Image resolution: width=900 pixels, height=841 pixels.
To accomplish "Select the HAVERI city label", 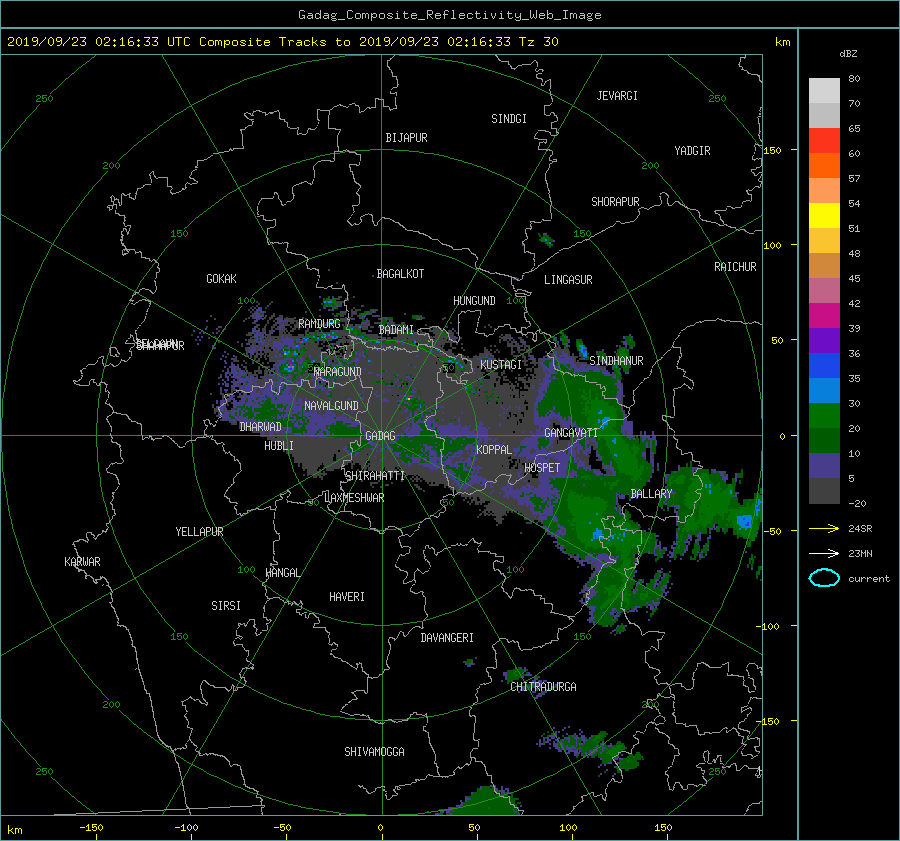I will pos(347,597).
